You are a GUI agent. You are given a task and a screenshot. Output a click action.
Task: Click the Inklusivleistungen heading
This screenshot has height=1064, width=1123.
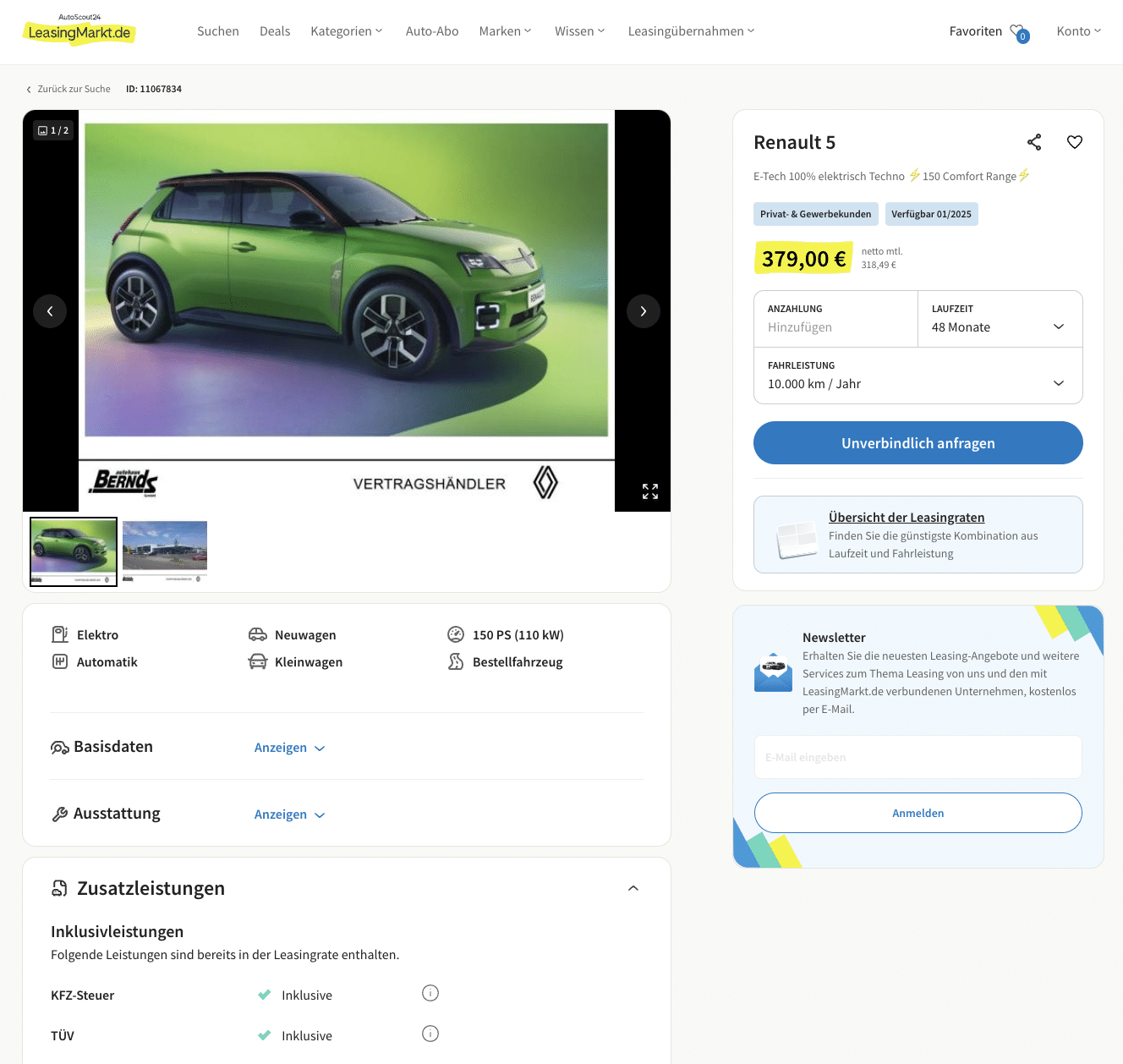(x=117, y=931)
